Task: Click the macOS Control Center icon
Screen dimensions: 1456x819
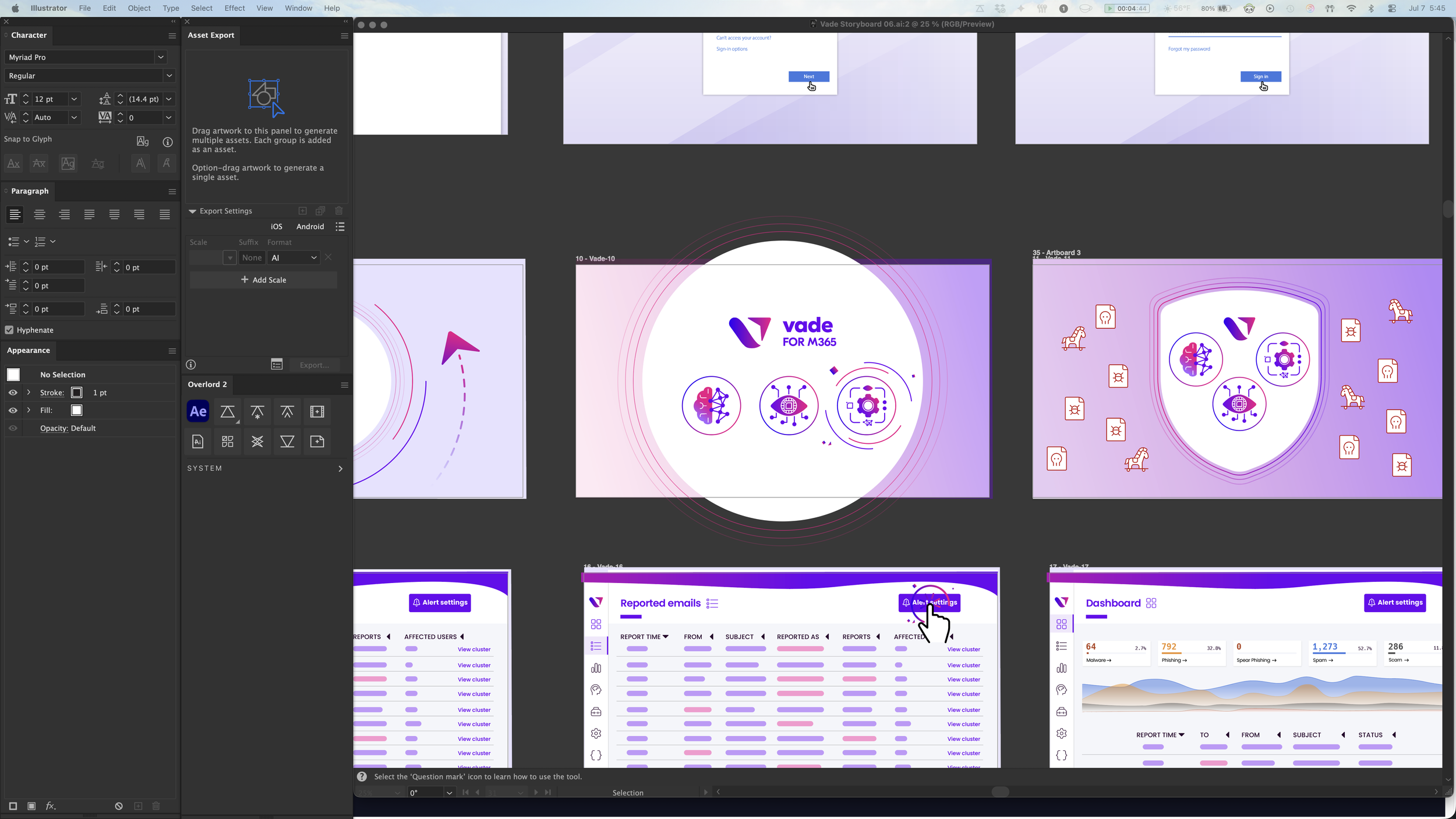Action: click(1392, 8)
